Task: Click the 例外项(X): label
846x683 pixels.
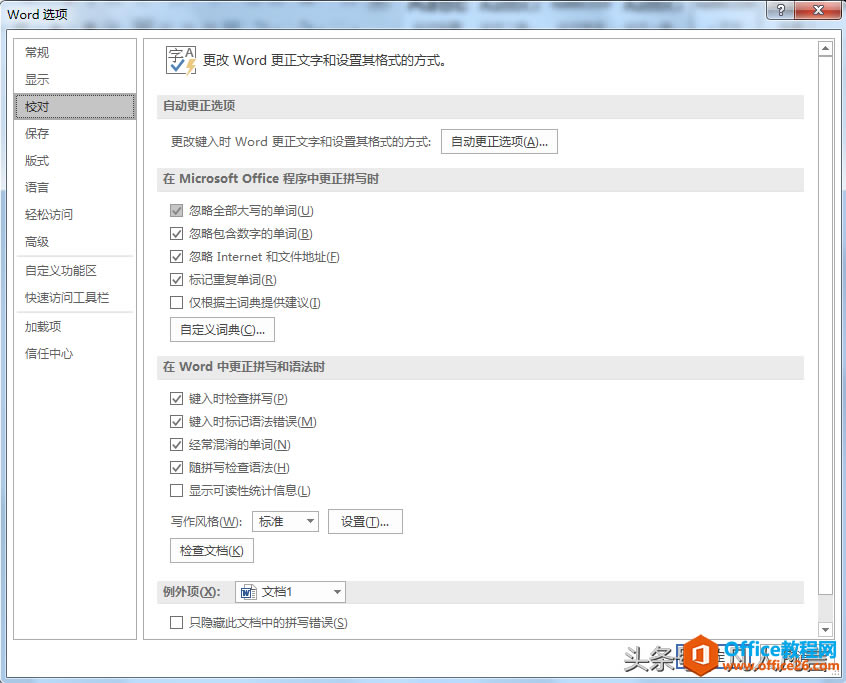Action: [x=192, y=592]
